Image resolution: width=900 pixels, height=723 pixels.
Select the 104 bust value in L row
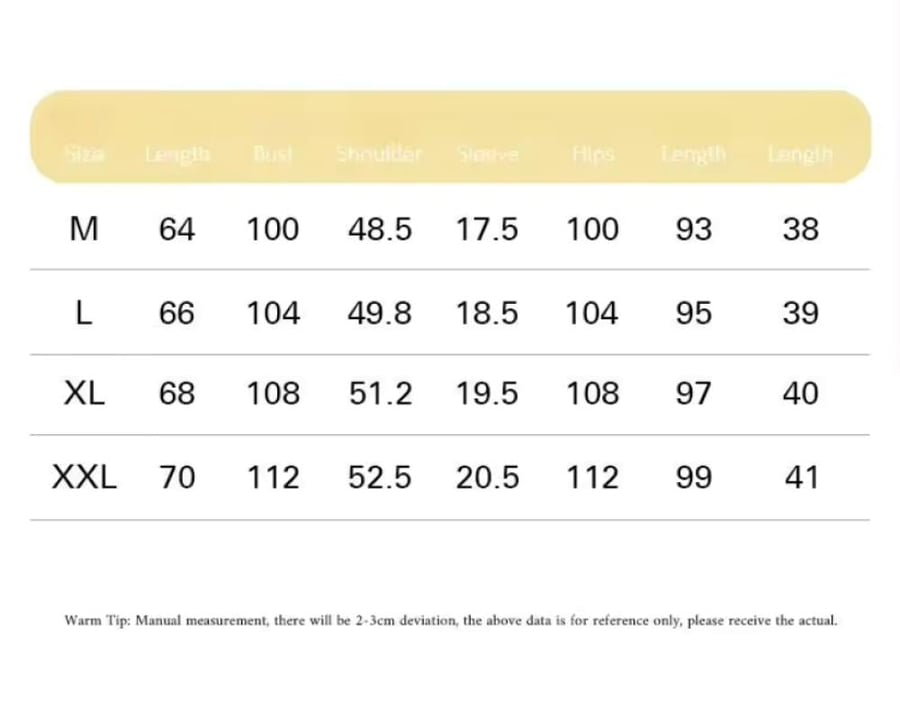click(273, 313)
